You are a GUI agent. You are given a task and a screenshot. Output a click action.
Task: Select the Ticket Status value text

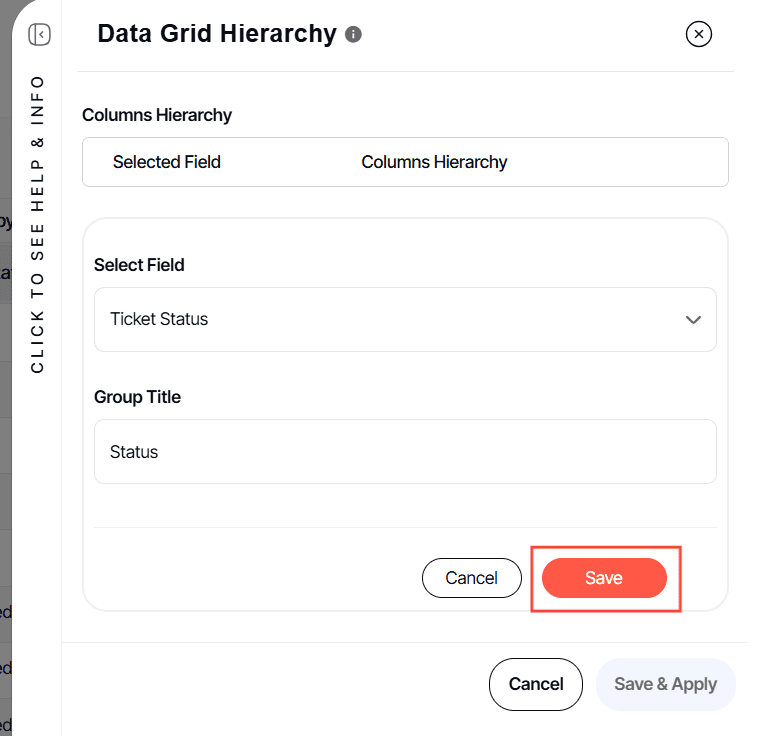coord(159,320)
